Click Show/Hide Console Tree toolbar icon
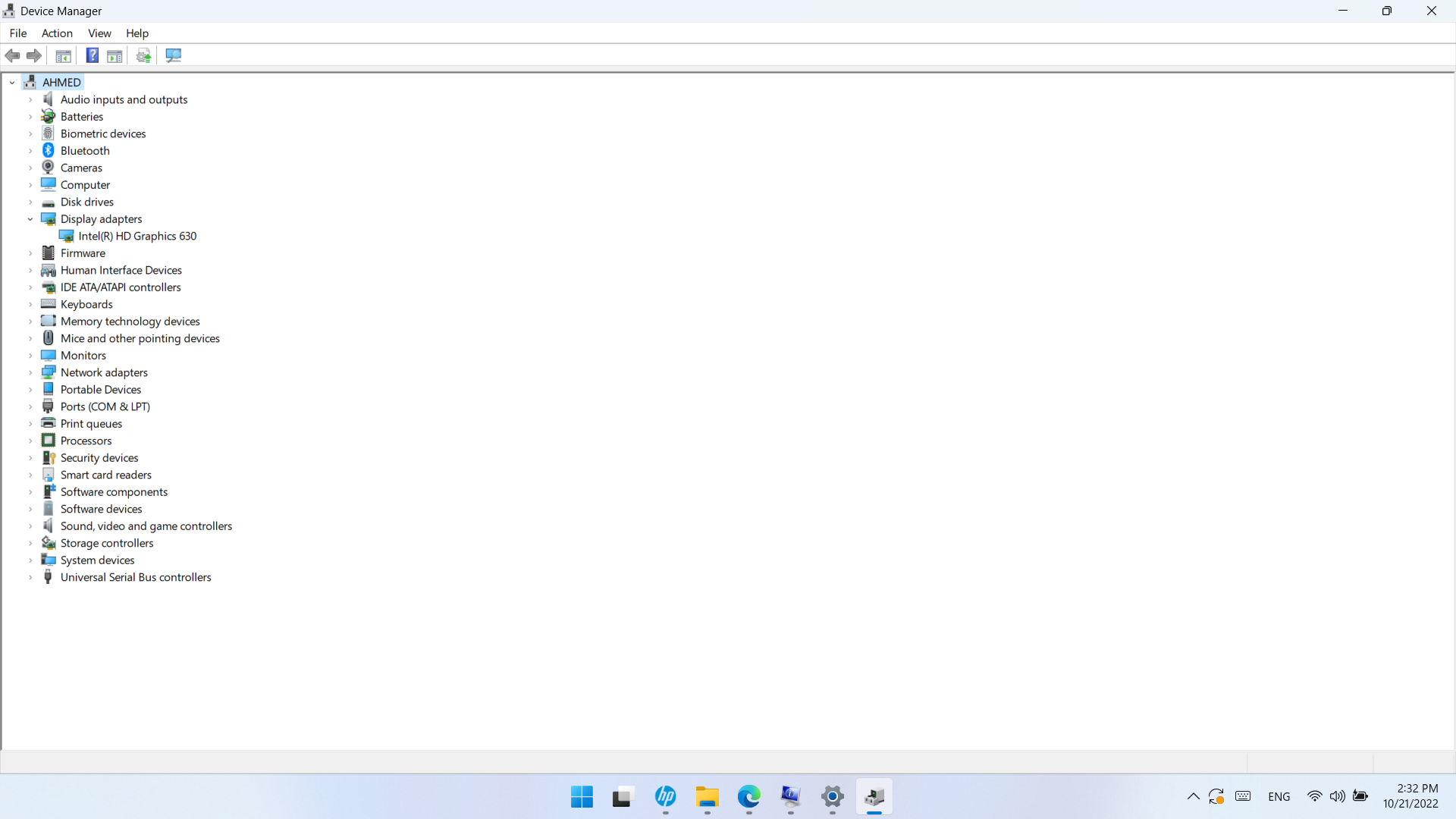 click(x=64, y=55)
